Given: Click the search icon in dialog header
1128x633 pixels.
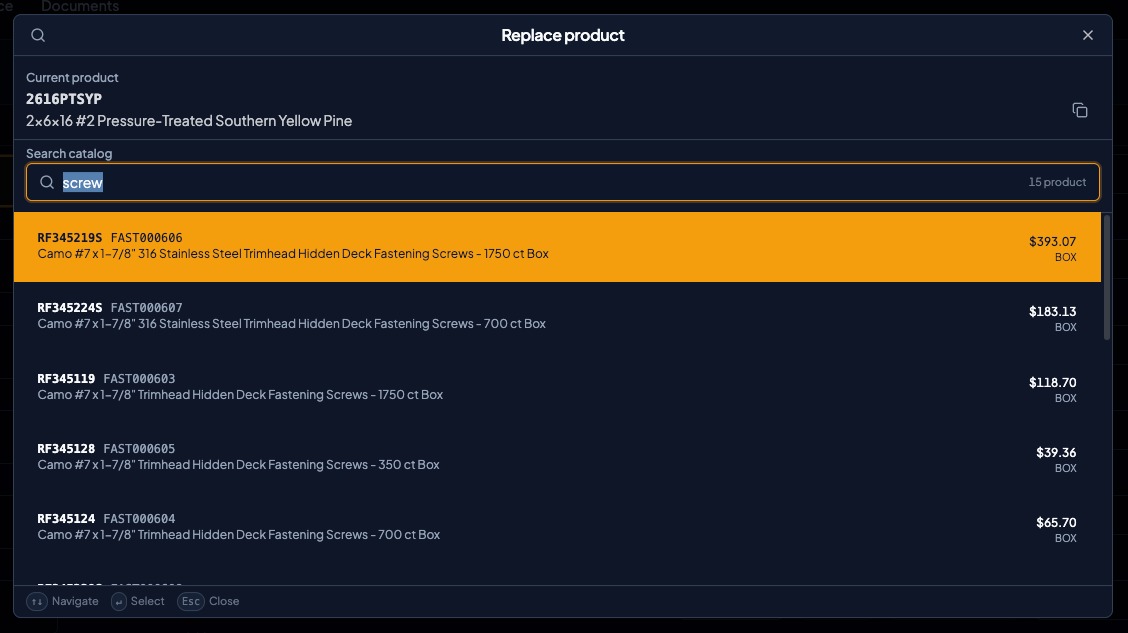Looking at the screenshot, I should pyautogui.click(x=38, y=35).
